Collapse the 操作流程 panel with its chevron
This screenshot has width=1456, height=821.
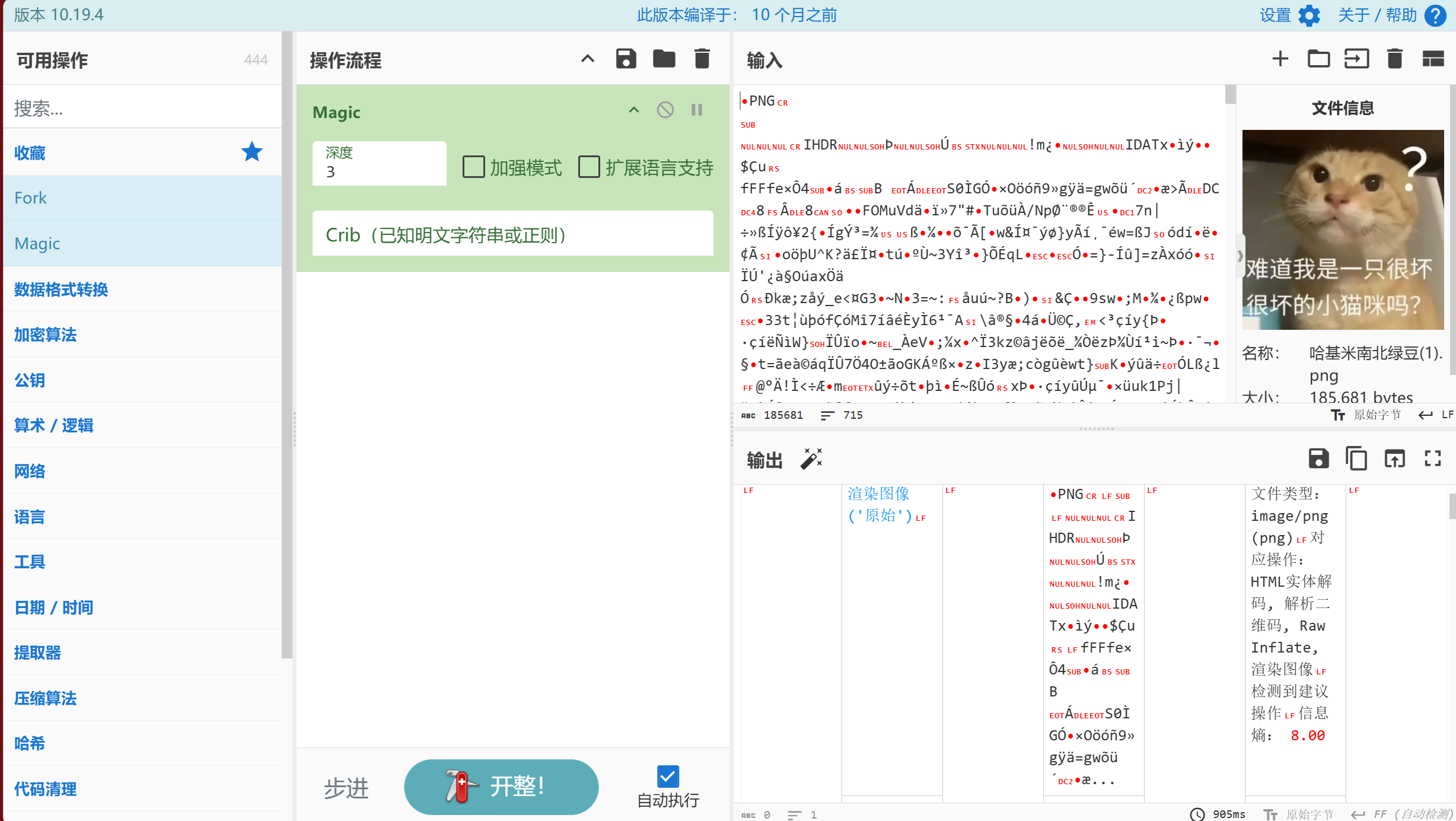click(x=587, y=59)
